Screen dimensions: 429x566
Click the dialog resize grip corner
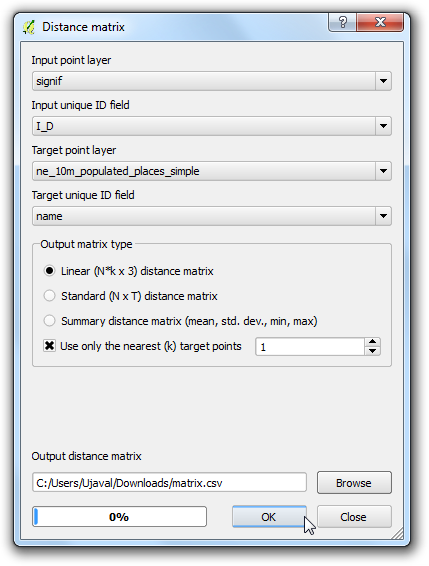pos(398,534)
